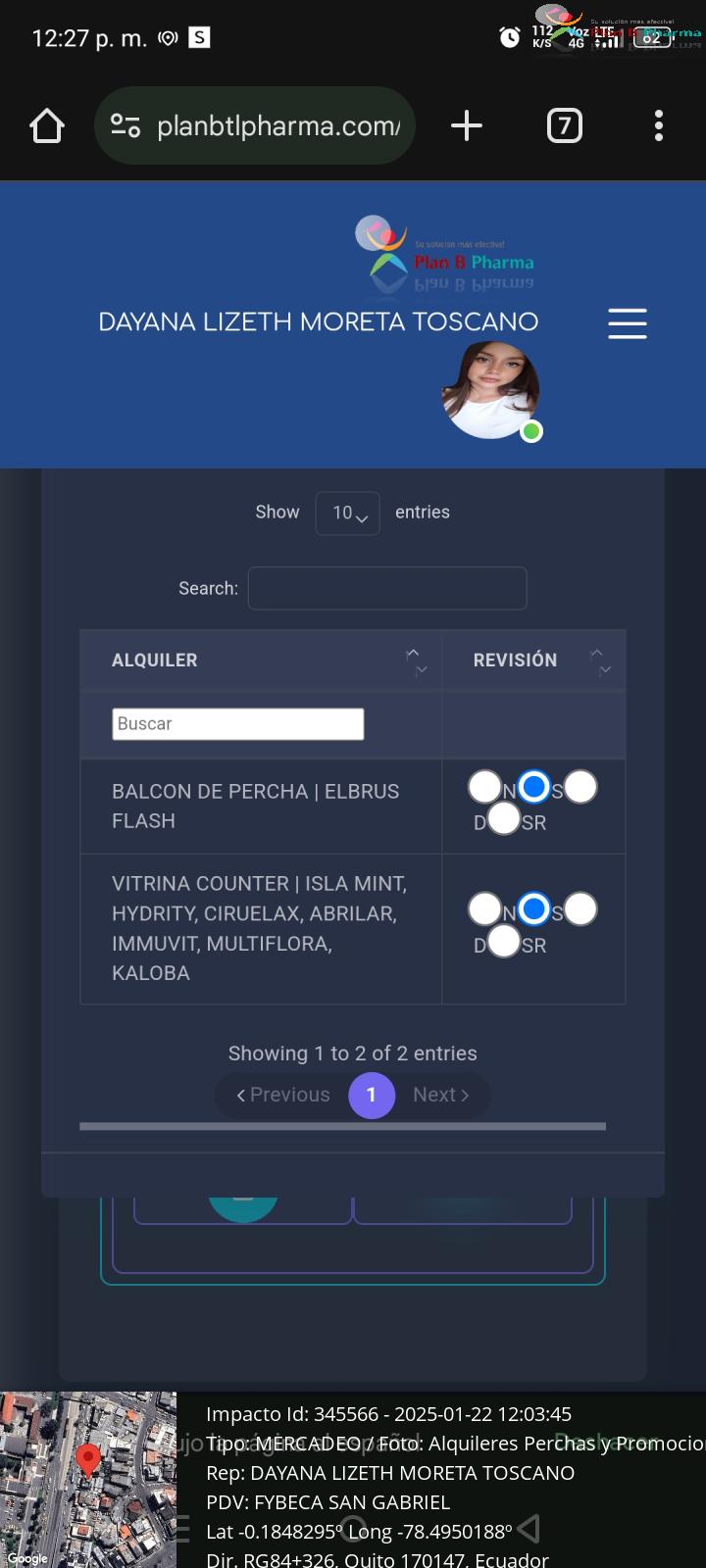Sort by the ALQUILER column arrows
Image resolution: width=706 pixels, height=1568 pixels.
pyautogui.click(x=417, y=661)
